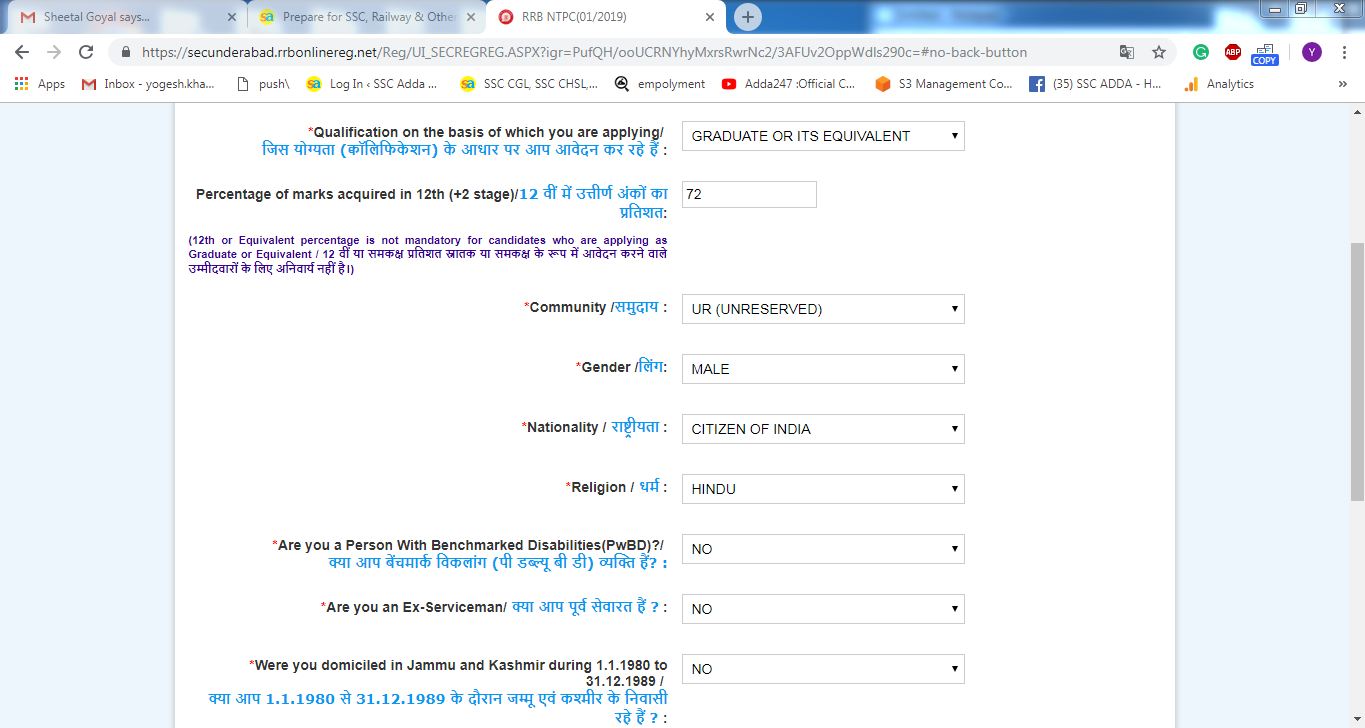Click the Religion field label
This screenshot has width=1365, height=728.
[616, 487]
